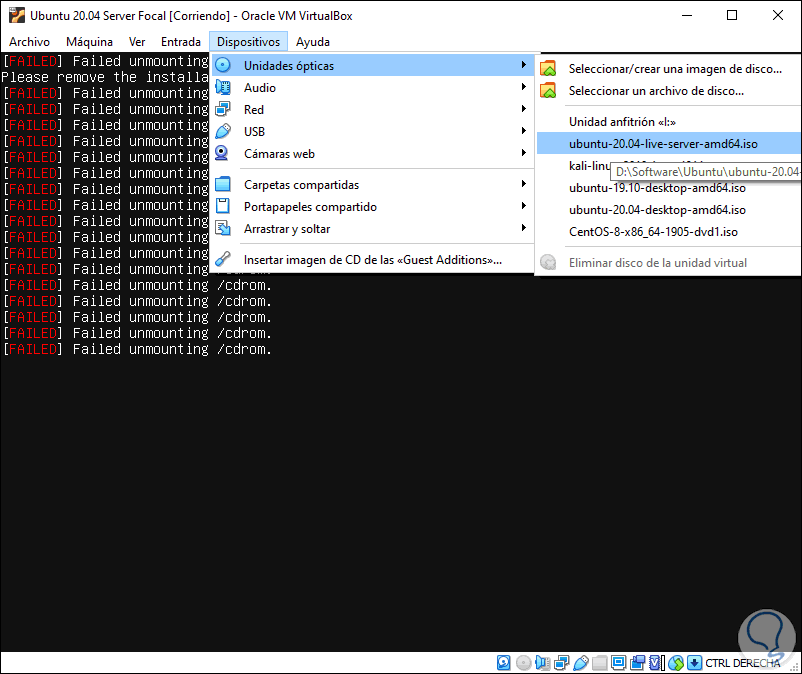Image resolution: width=802 pixels, height=674 pixels.
Task: Expand the Audio submenu arrow
Action: (524, 86)
